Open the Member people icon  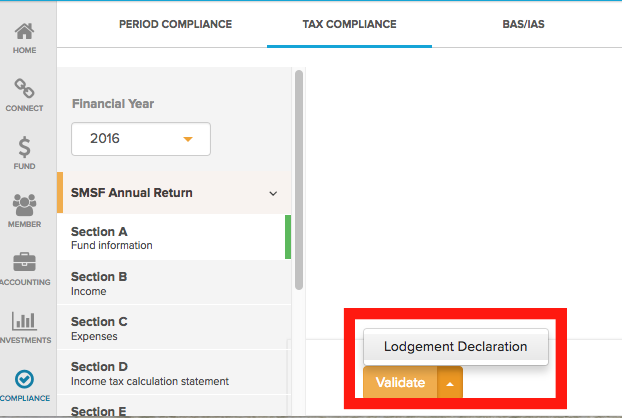24,205
